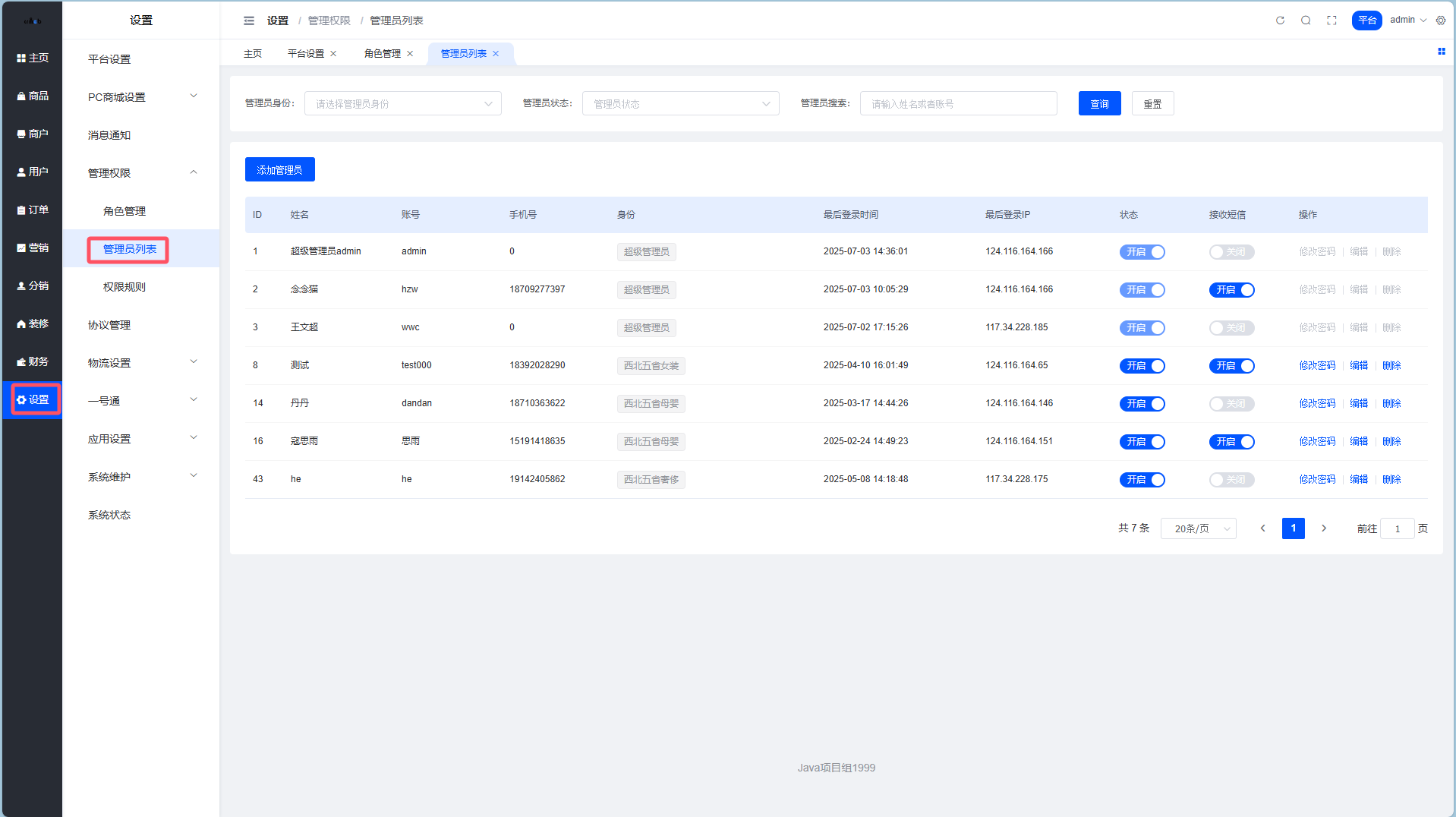Image resolution: width=1456 pixels, height=817 pixels.
Task: Open the 商品 section in sidebar
Action: coord(33,96)
